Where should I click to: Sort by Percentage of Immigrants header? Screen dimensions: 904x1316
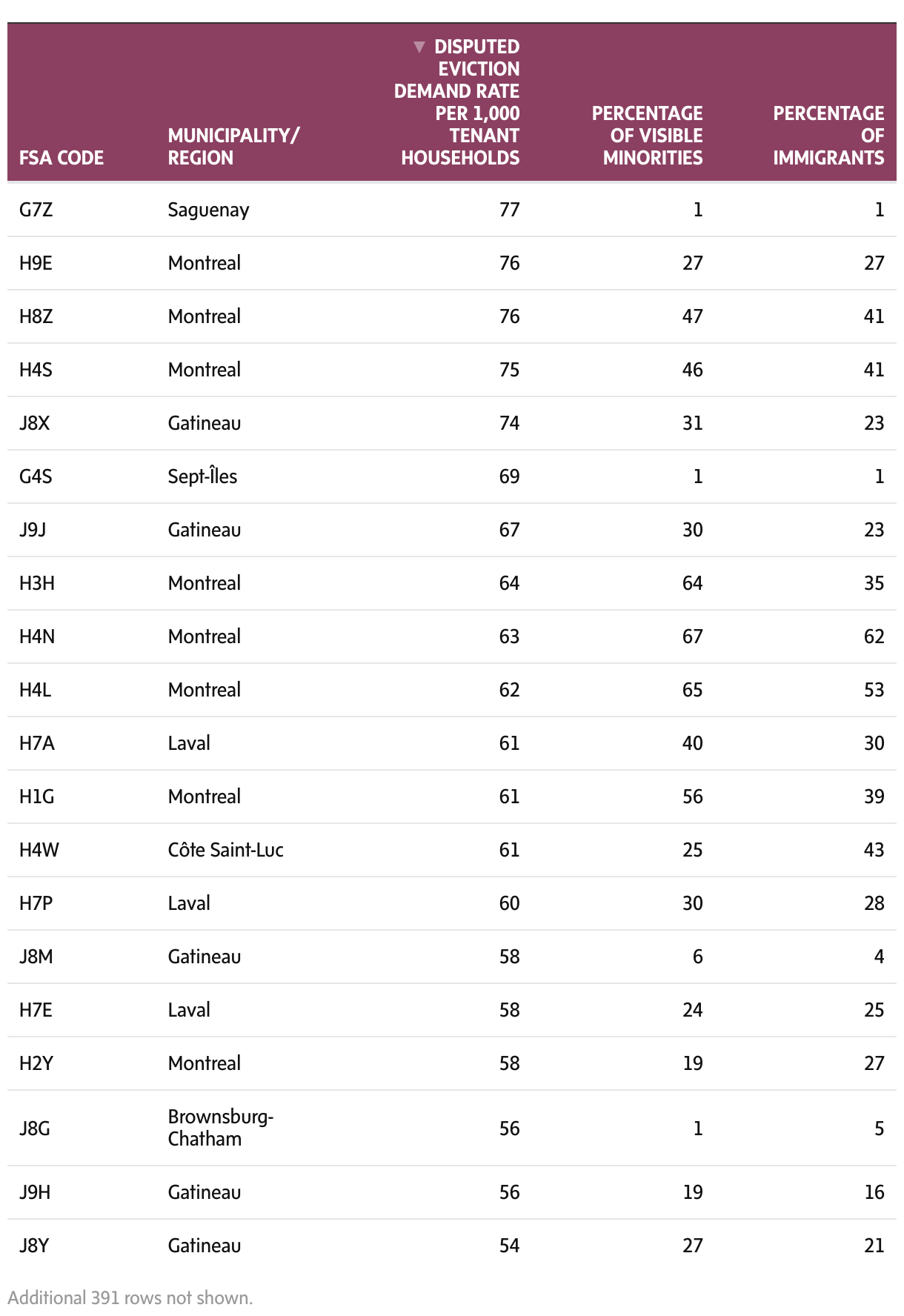828,136
